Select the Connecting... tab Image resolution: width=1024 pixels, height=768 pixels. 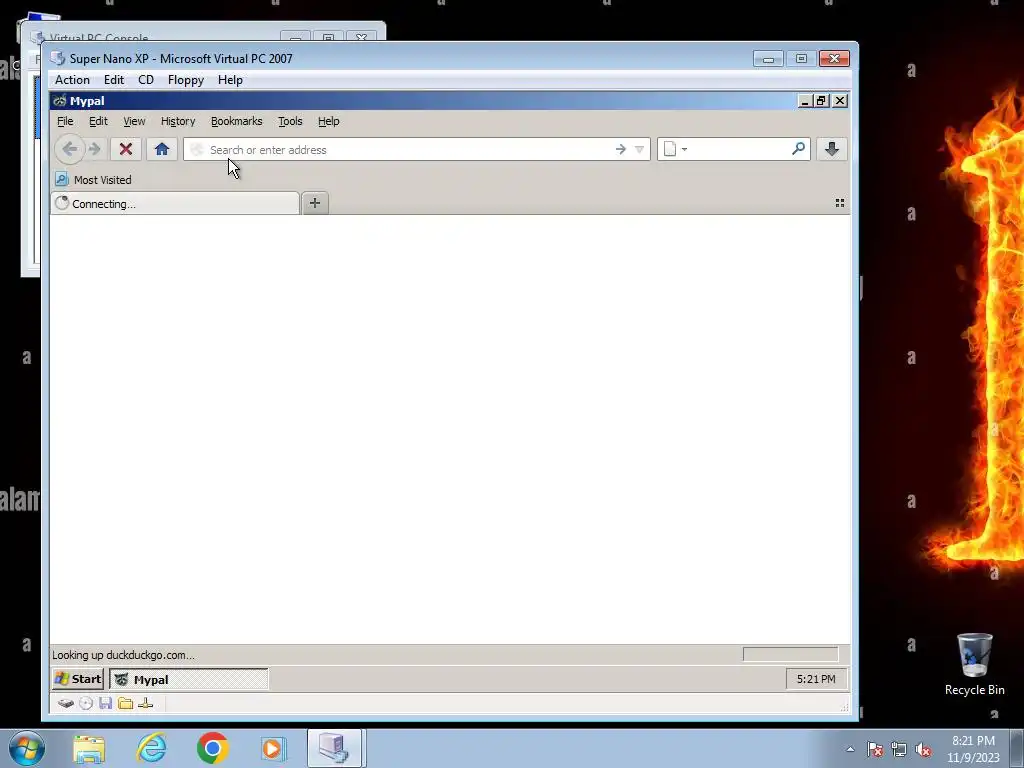pyautogui.click(x=175, y=204)
